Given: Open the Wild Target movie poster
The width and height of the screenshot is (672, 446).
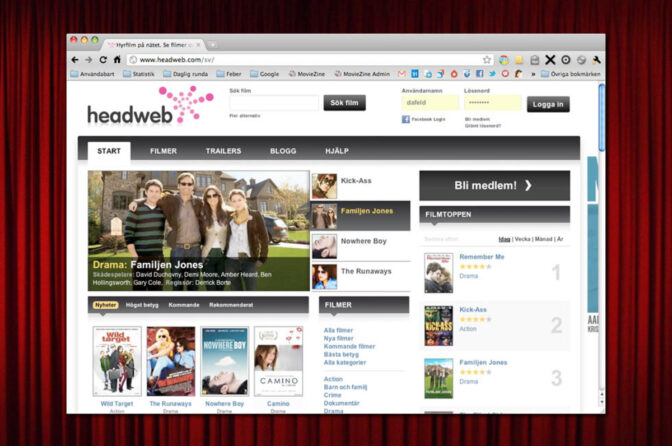Looking at the screenshot, I should [x=117, y=361].
